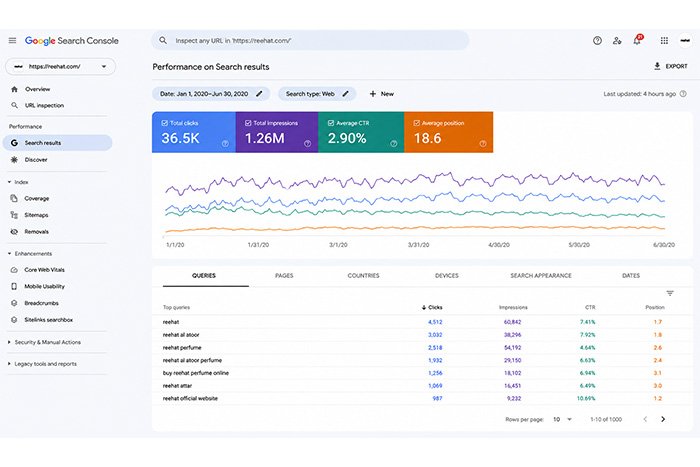Click the table filter rows icon
Viewport: 700px width, 467px height.
670,293
